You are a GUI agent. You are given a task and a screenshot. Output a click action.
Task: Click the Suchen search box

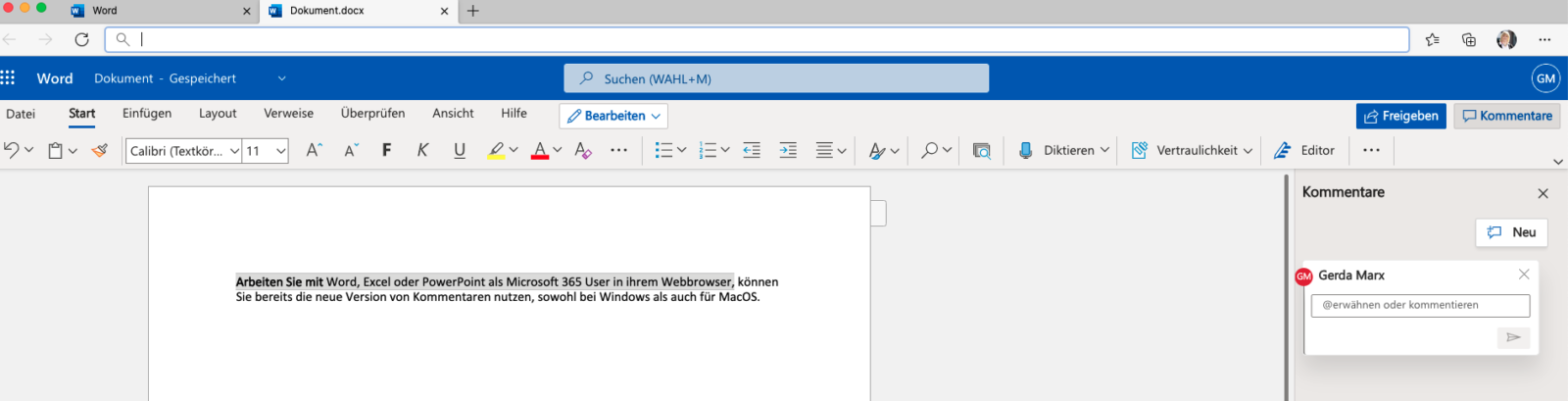click(x=776, y=78)
